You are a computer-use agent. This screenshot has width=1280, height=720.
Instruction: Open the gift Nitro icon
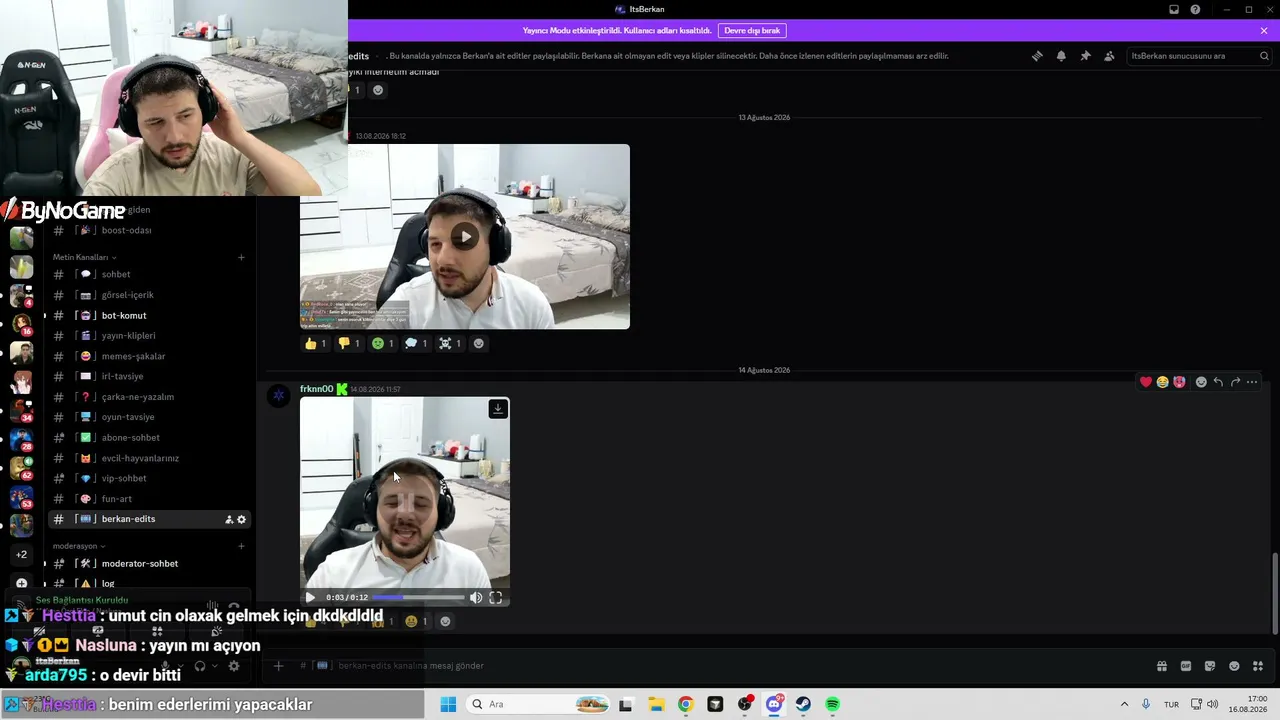[x=1162, y=666]
